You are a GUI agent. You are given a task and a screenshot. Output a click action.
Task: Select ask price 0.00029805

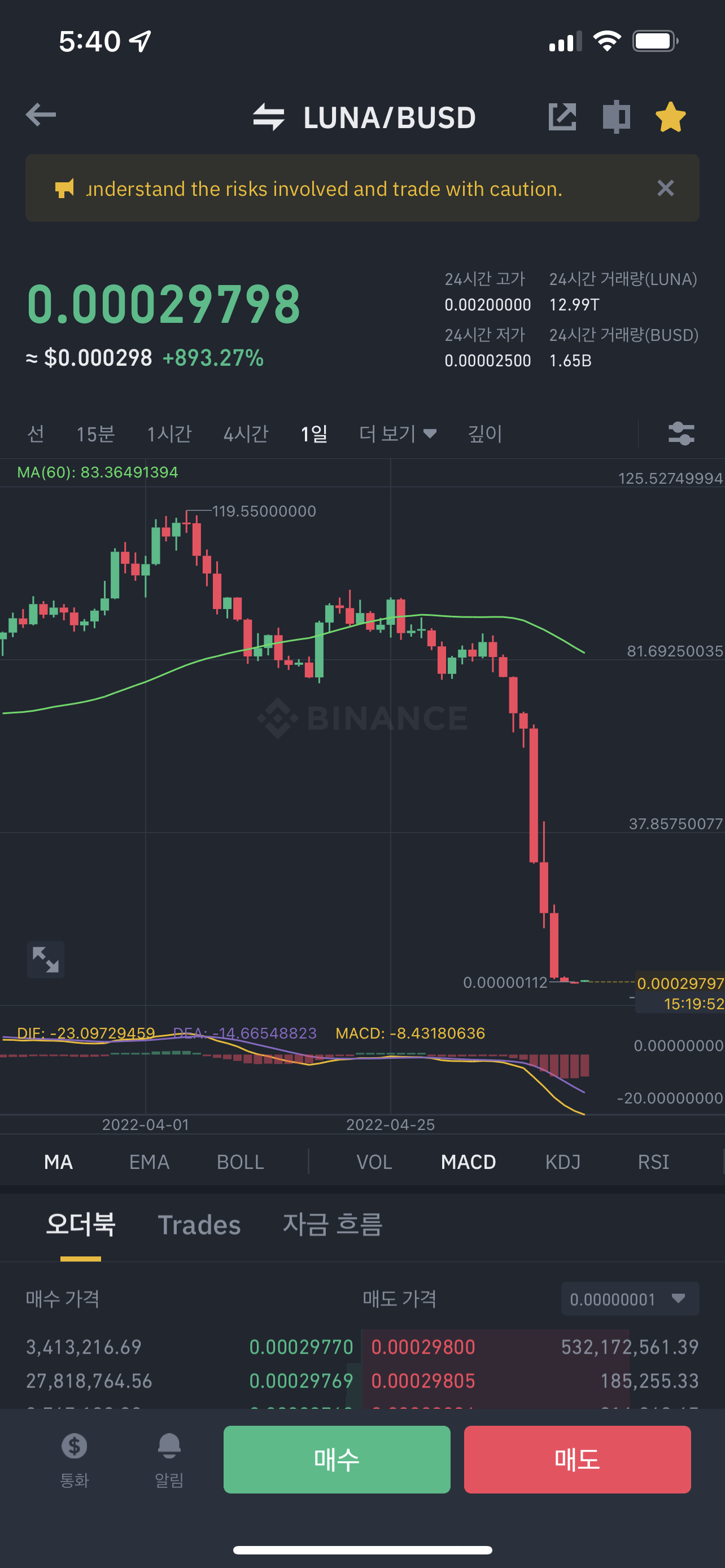(423, 1381)
